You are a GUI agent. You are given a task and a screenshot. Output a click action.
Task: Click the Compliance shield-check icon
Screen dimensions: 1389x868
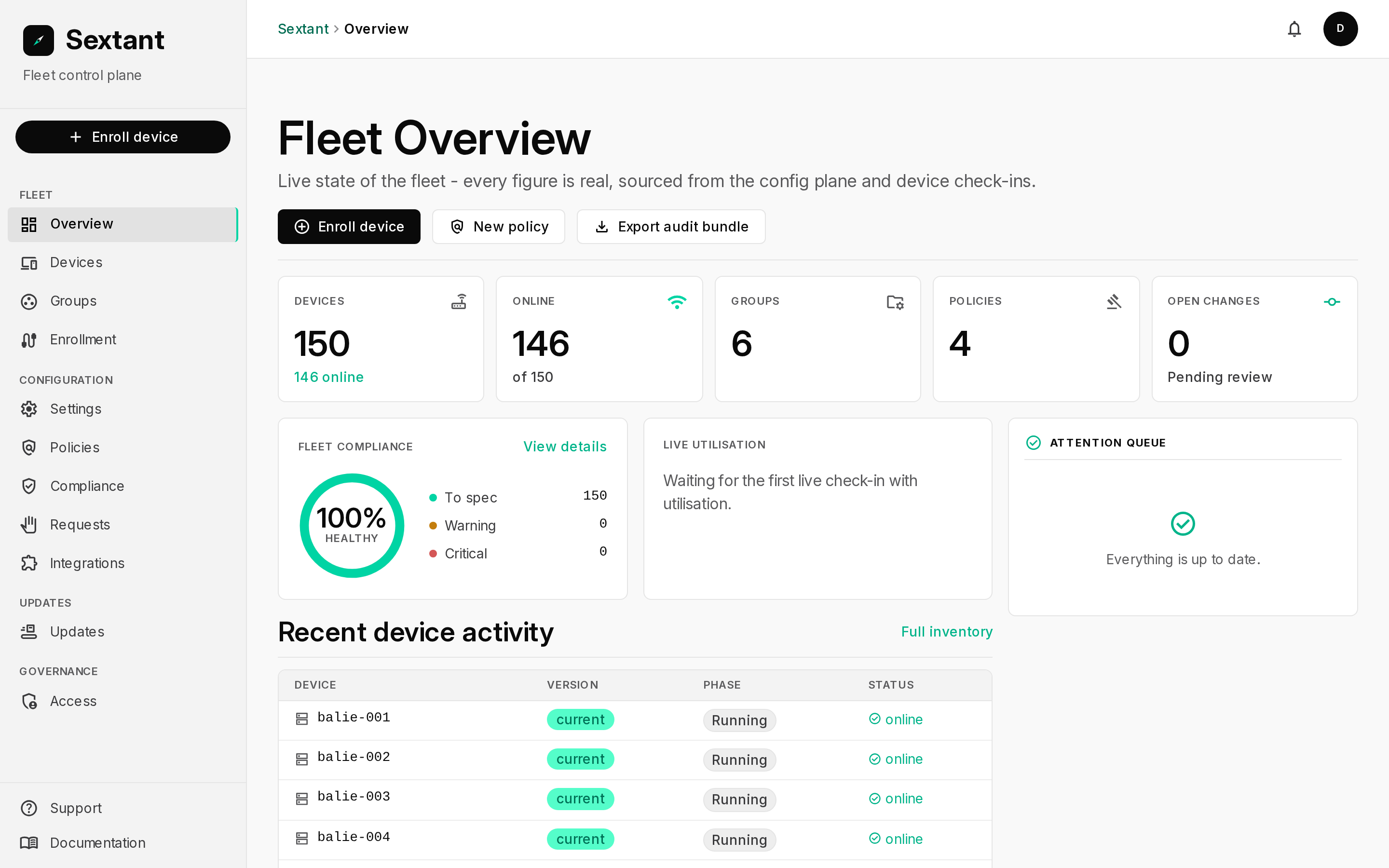pos(29,486)
